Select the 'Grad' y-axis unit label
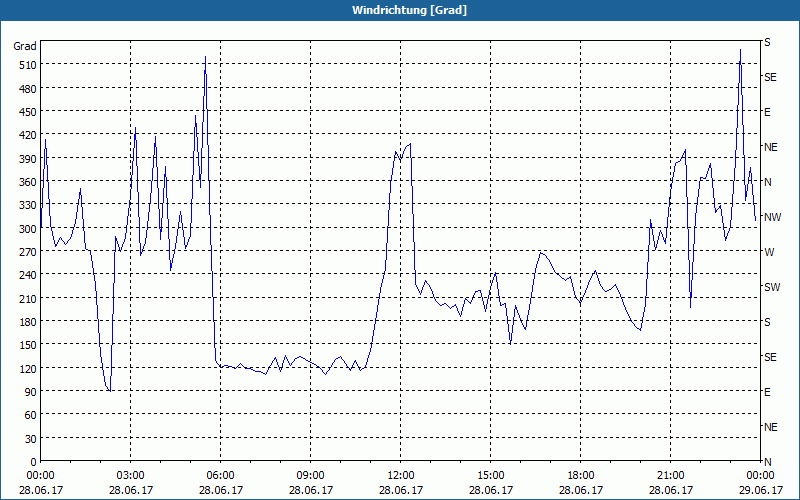Viewport: 800px width, 500px height. pyautogui.click(x=24, y=46)
